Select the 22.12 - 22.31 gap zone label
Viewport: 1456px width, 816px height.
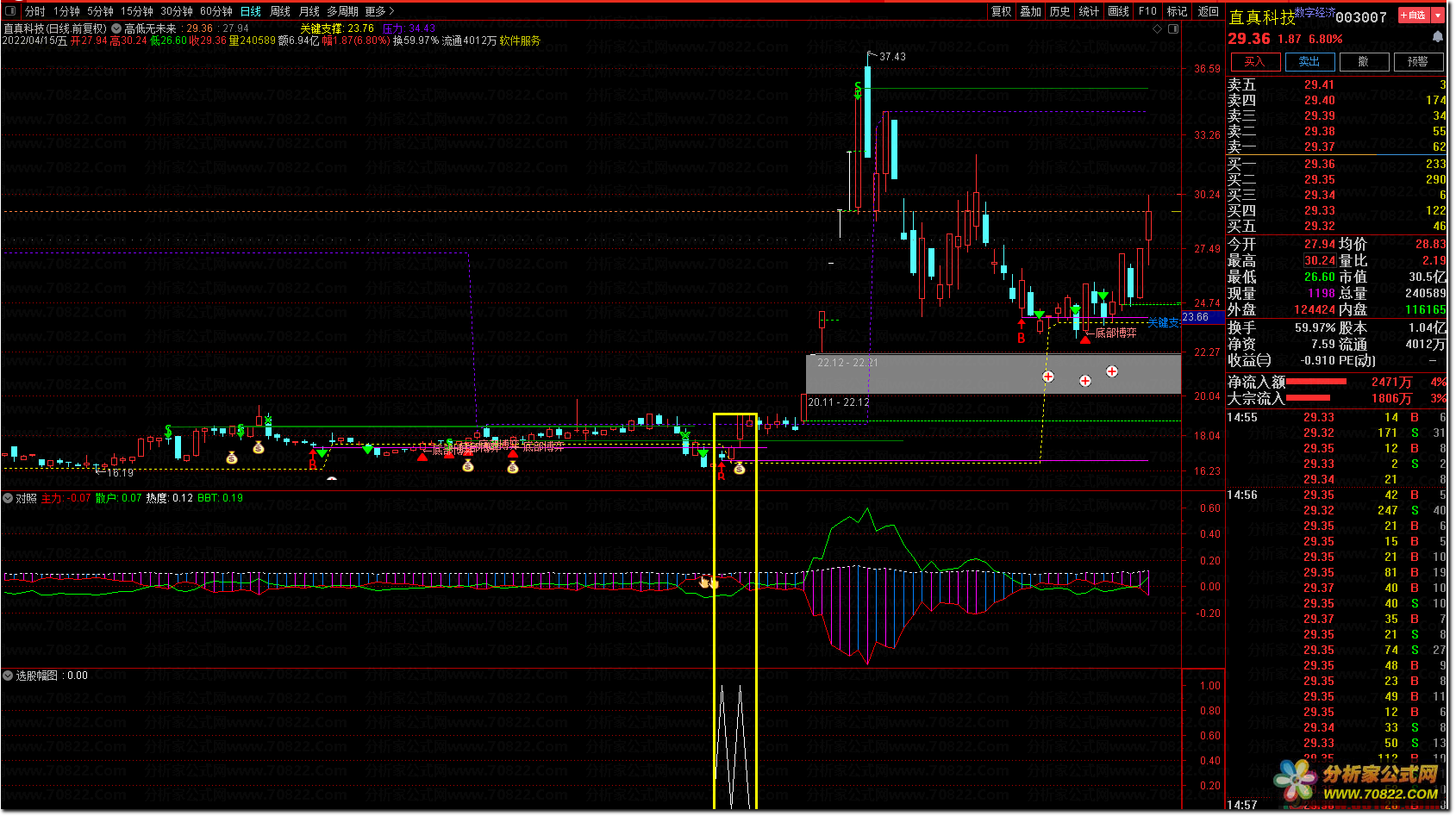pyautogui.click(x=847, y=363)
